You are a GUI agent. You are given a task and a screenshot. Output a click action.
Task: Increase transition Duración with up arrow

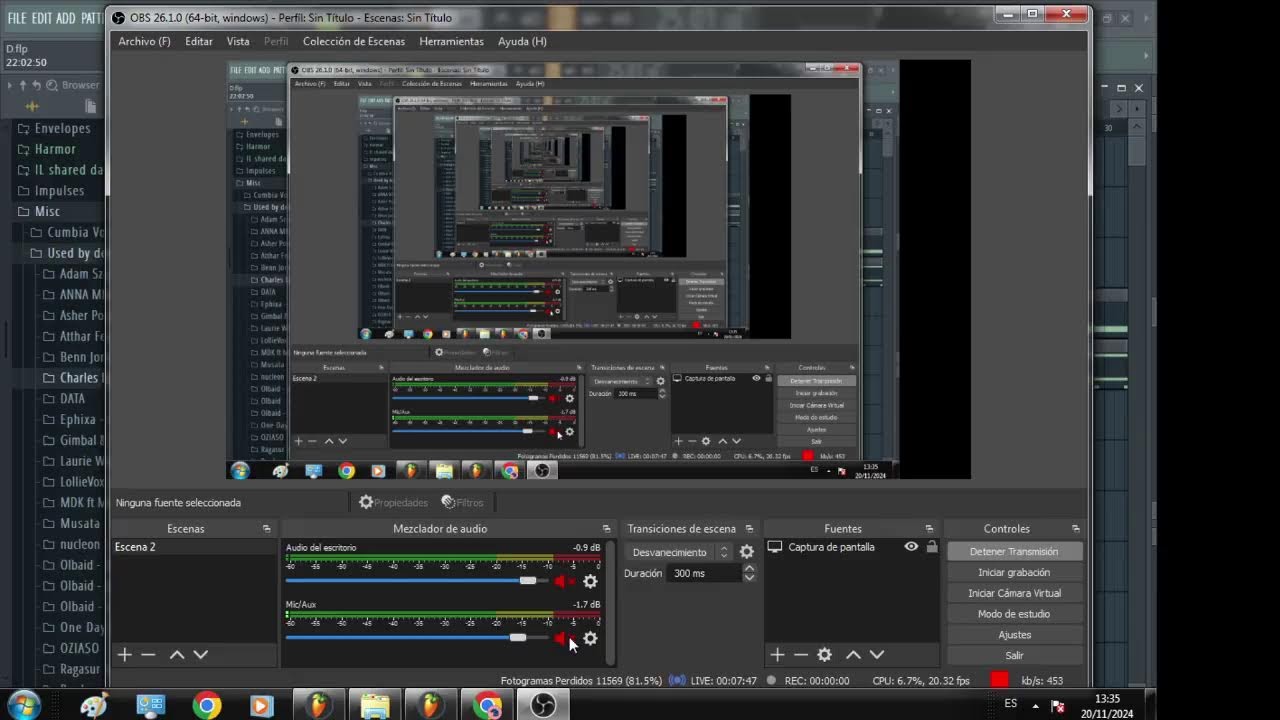pyautogui.click(x=749, y=569)
